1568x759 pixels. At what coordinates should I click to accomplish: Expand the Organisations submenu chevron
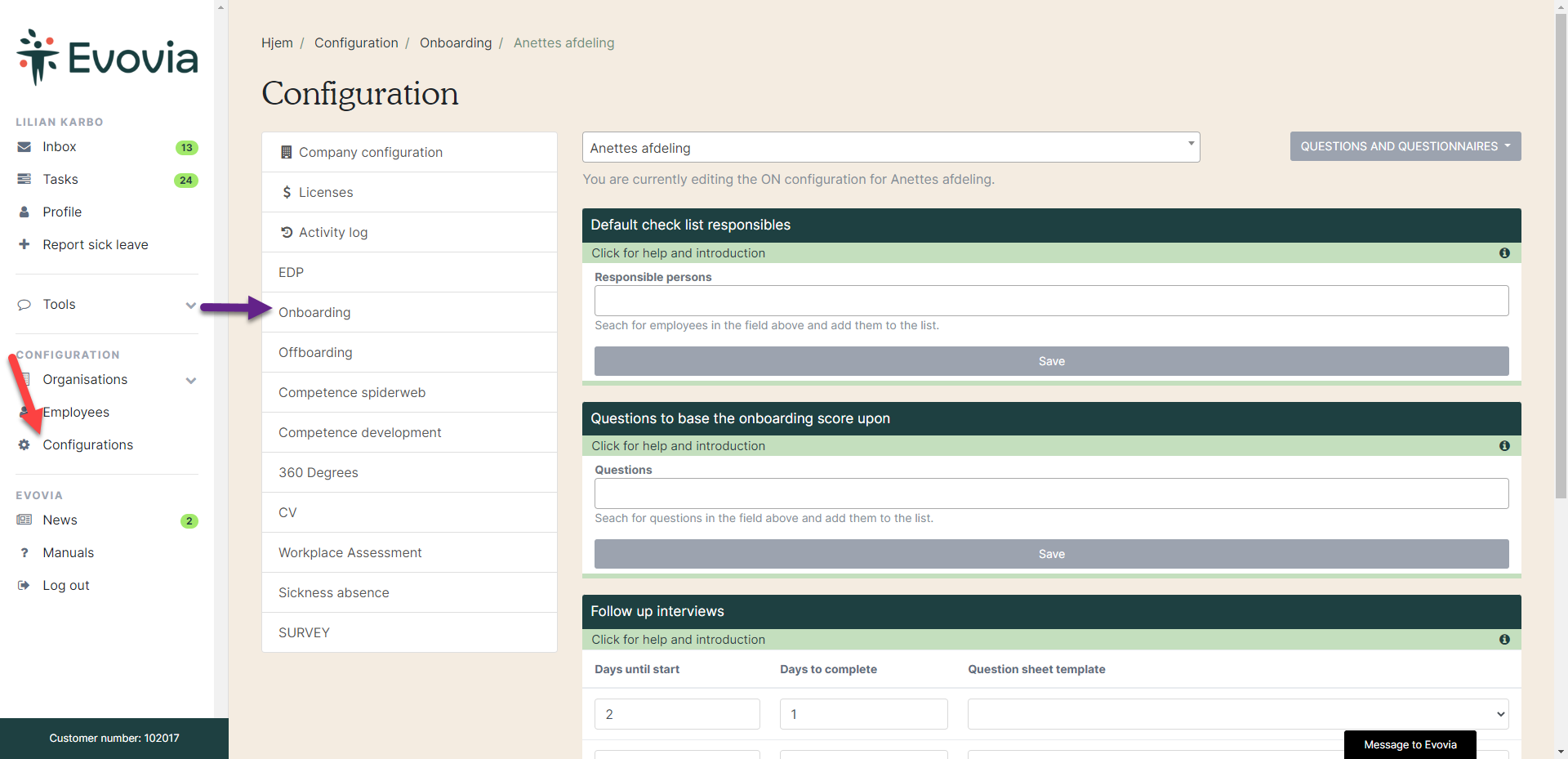[191, 381]
